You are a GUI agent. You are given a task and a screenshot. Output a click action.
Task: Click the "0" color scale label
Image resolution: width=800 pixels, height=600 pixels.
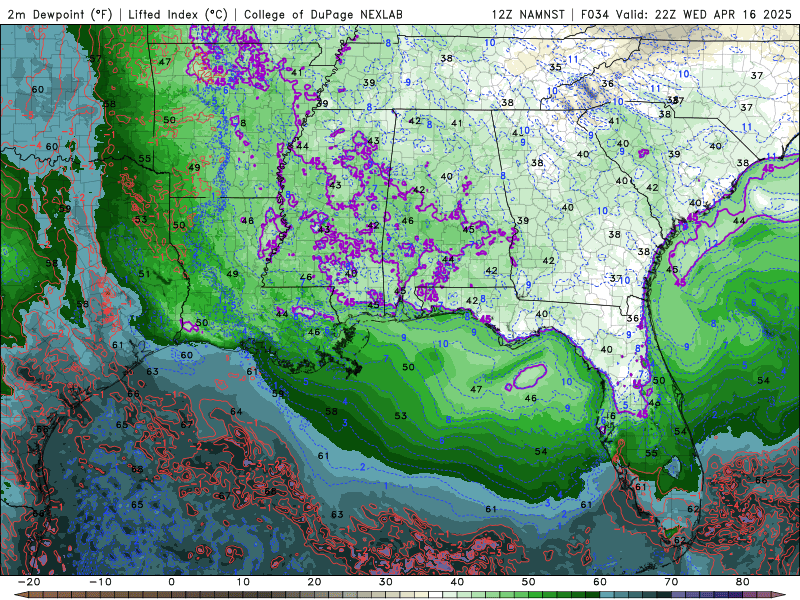(x=171, y=582)
